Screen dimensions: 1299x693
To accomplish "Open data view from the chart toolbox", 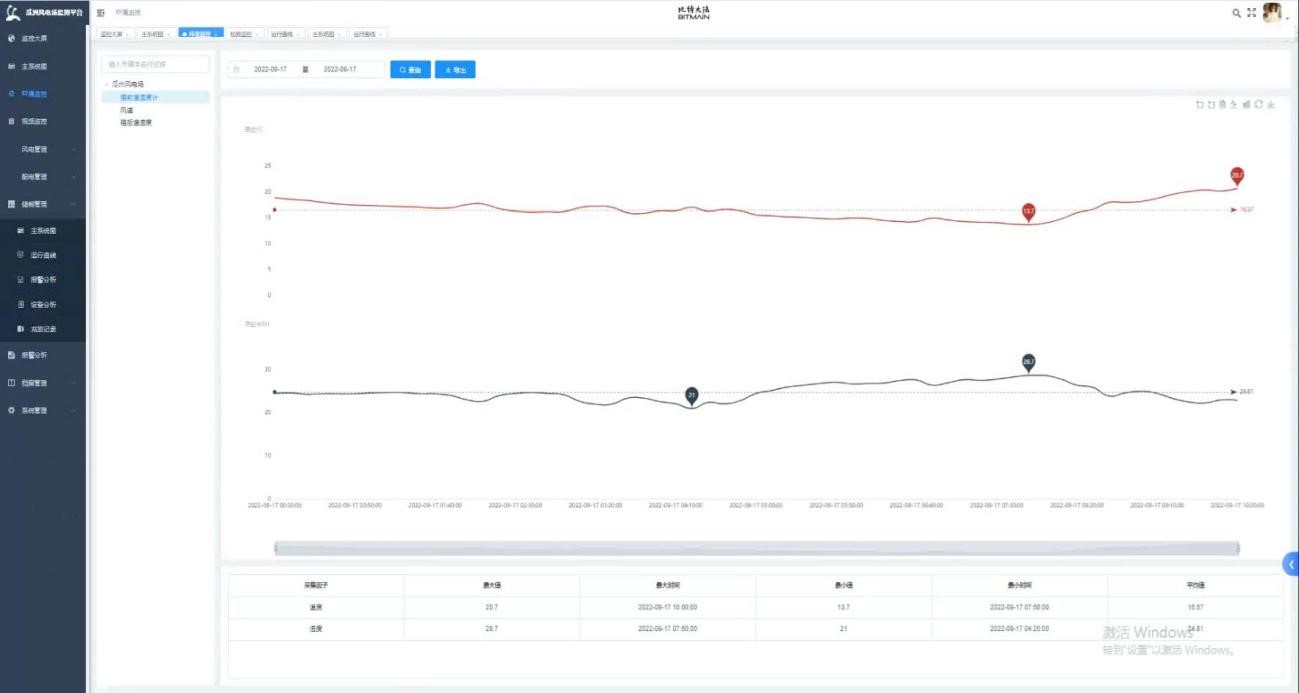I will (x=1223, y=104).
